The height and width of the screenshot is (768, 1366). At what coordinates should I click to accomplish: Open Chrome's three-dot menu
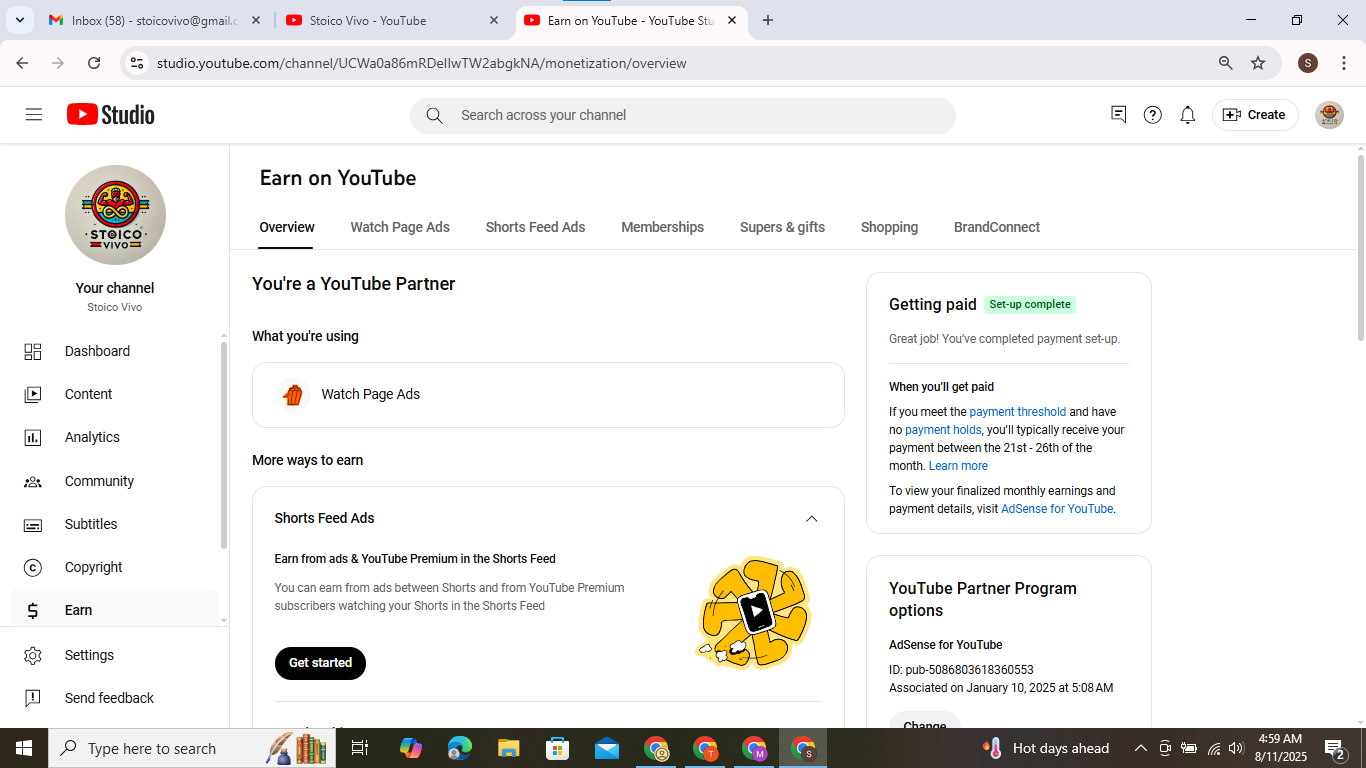(1344, 63)
